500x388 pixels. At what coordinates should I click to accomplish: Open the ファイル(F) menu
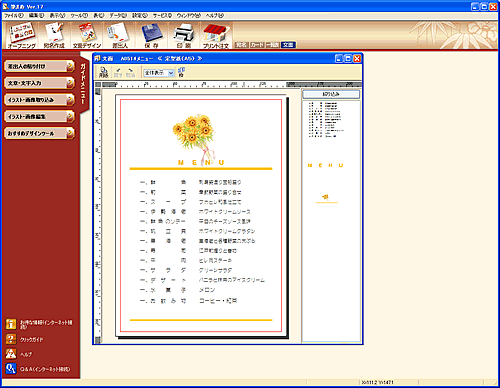(x=14, y=15)
